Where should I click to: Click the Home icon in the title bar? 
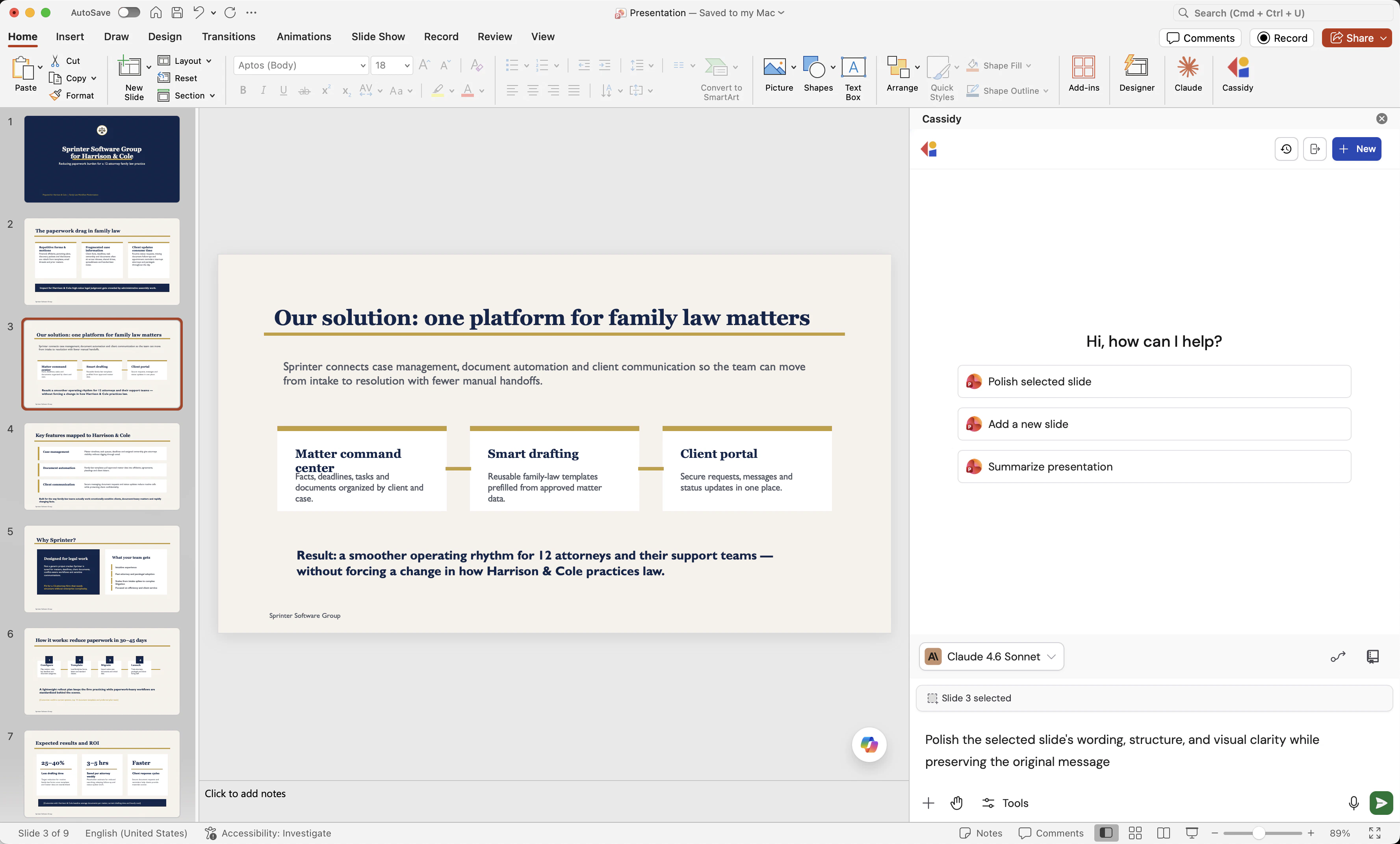[156, 13]
